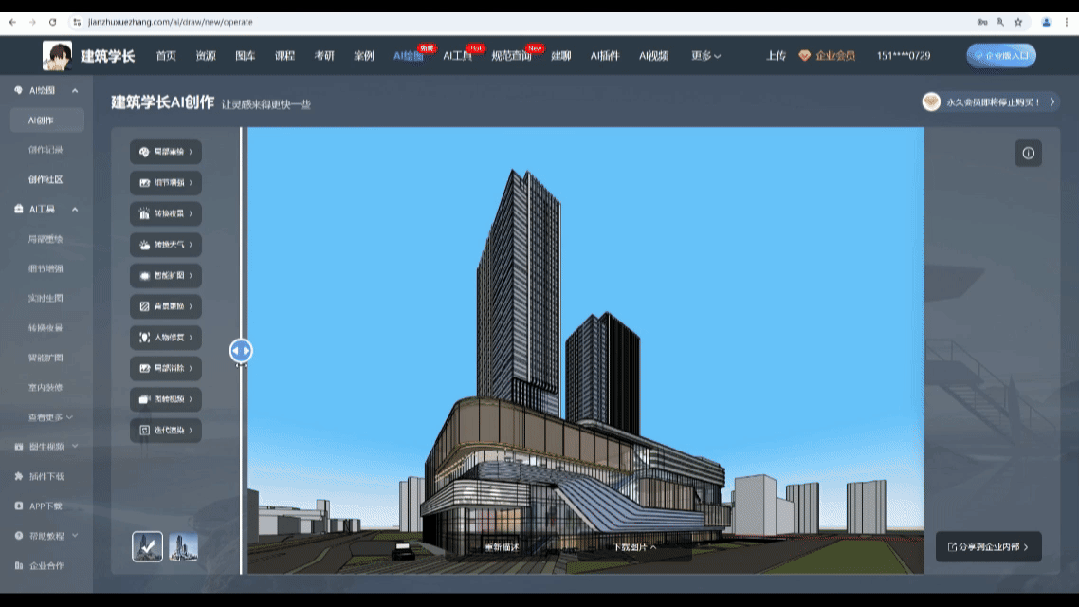Click the 分享到企业内部 share button
Screen dimensions: 1079x607
[x=988, y=547]
